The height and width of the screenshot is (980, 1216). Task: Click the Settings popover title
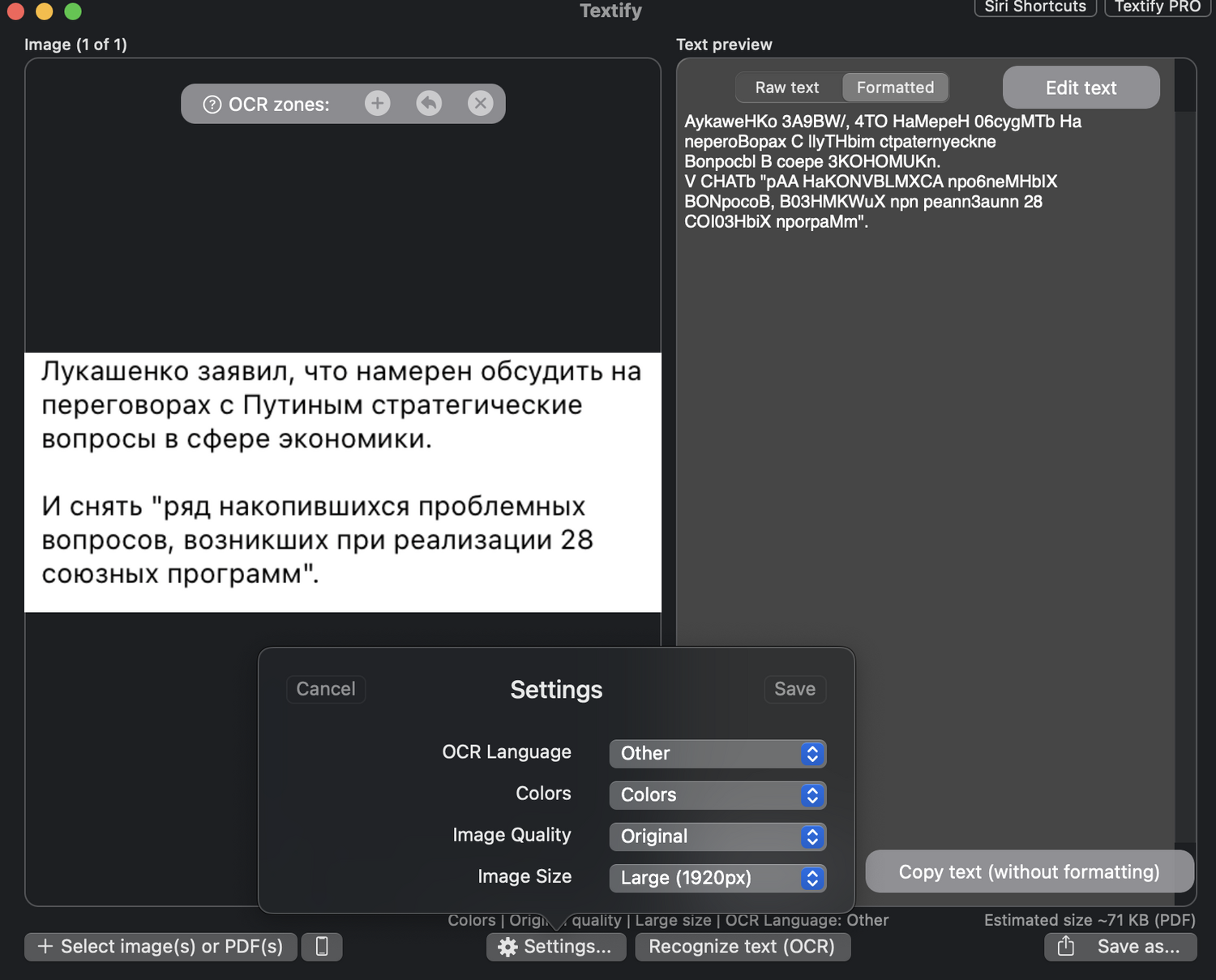click(x=556, y=690)
